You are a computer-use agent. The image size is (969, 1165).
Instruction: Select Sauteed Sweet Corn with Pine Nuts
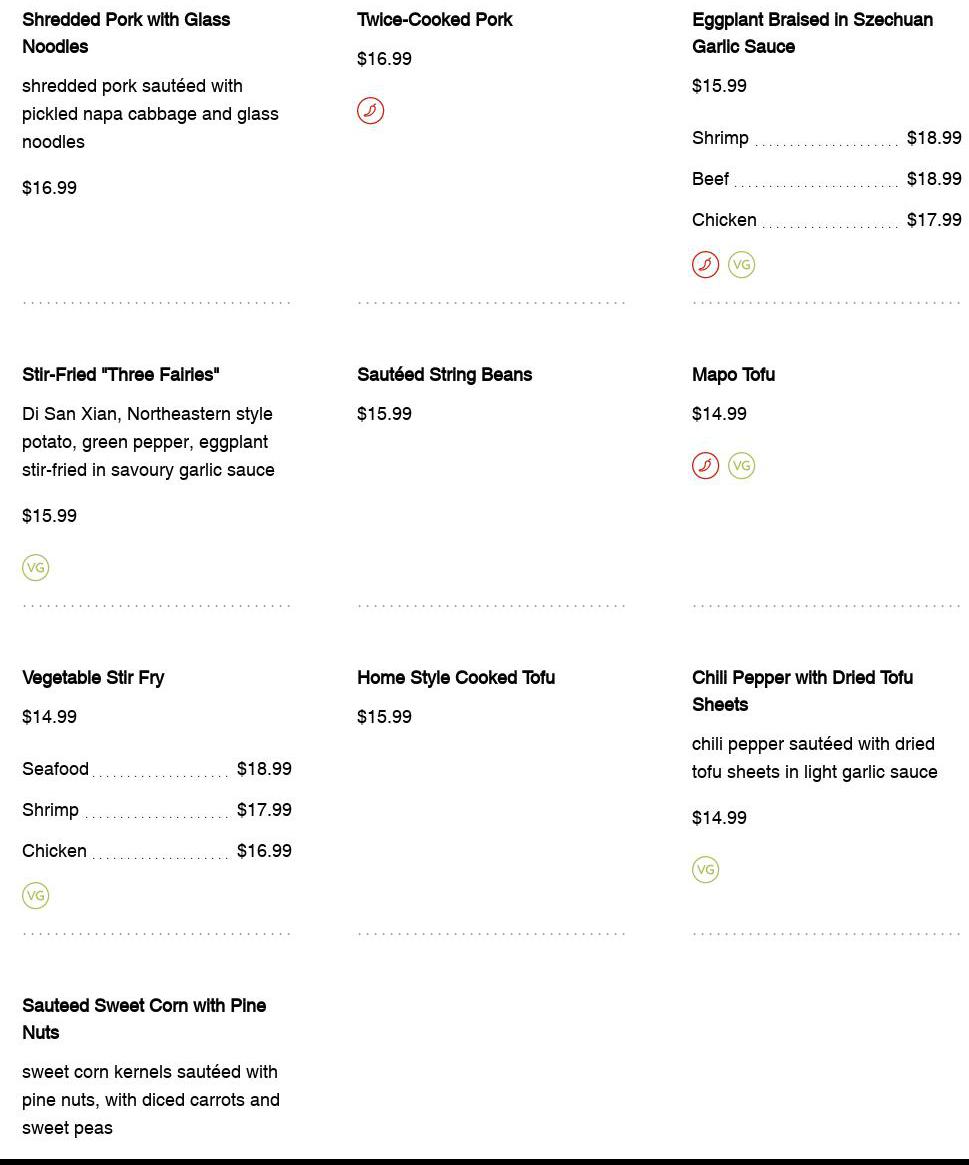pyautogui.click(x=143, y=1019)
